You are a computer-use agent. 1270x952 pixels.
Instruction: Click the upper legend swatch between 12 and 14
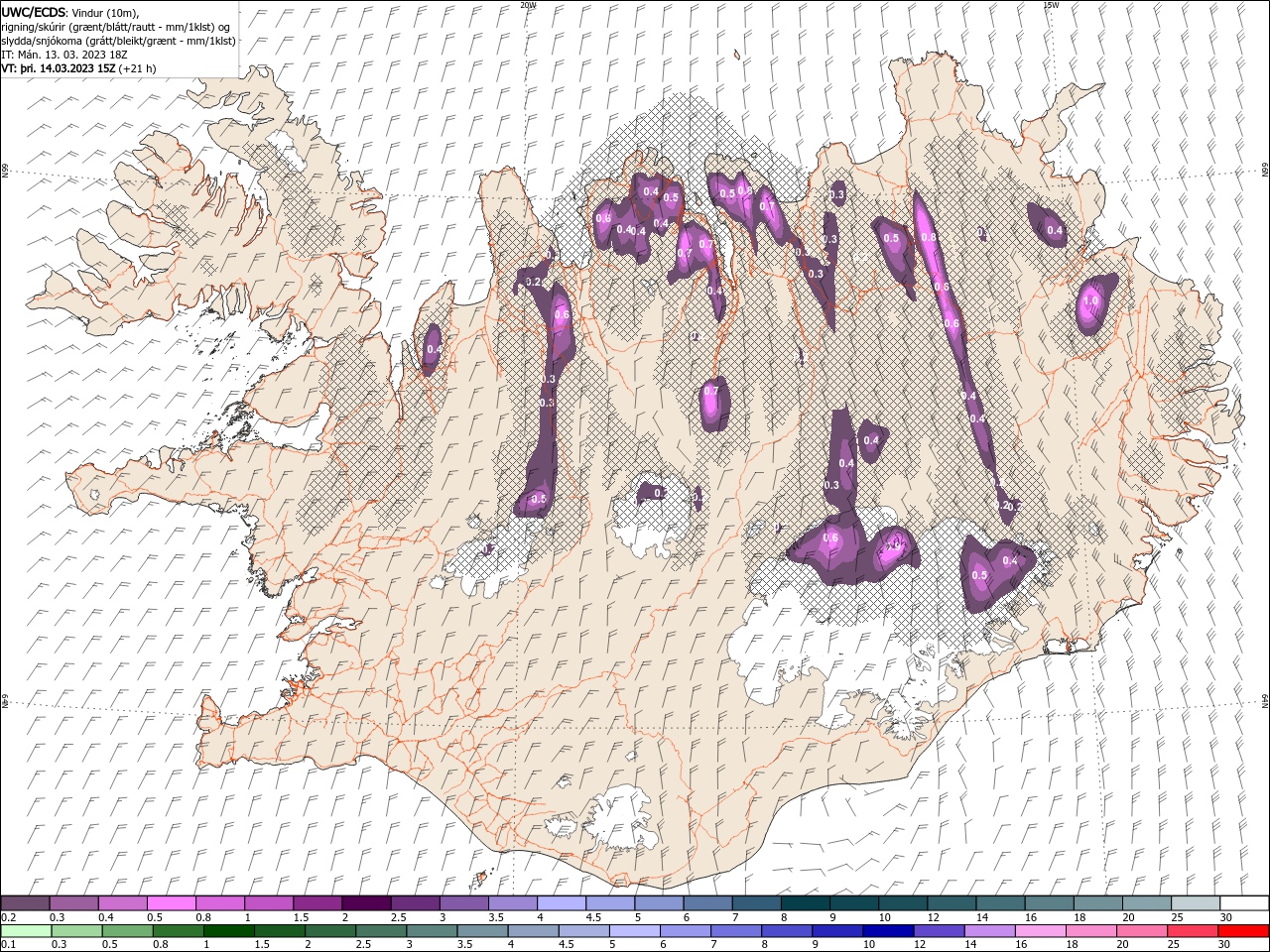[952, 902]
